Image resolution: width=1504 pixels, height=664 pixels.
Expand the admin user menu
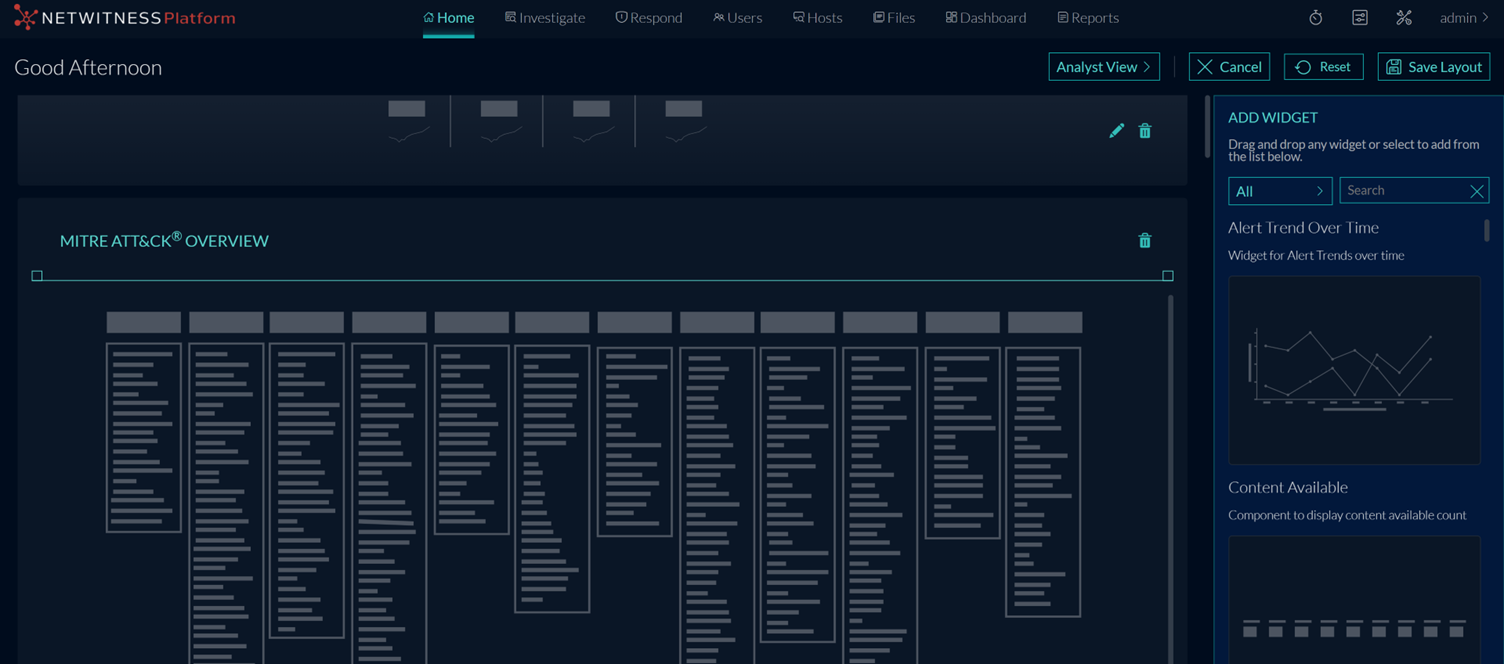(x=1464, y=18)
